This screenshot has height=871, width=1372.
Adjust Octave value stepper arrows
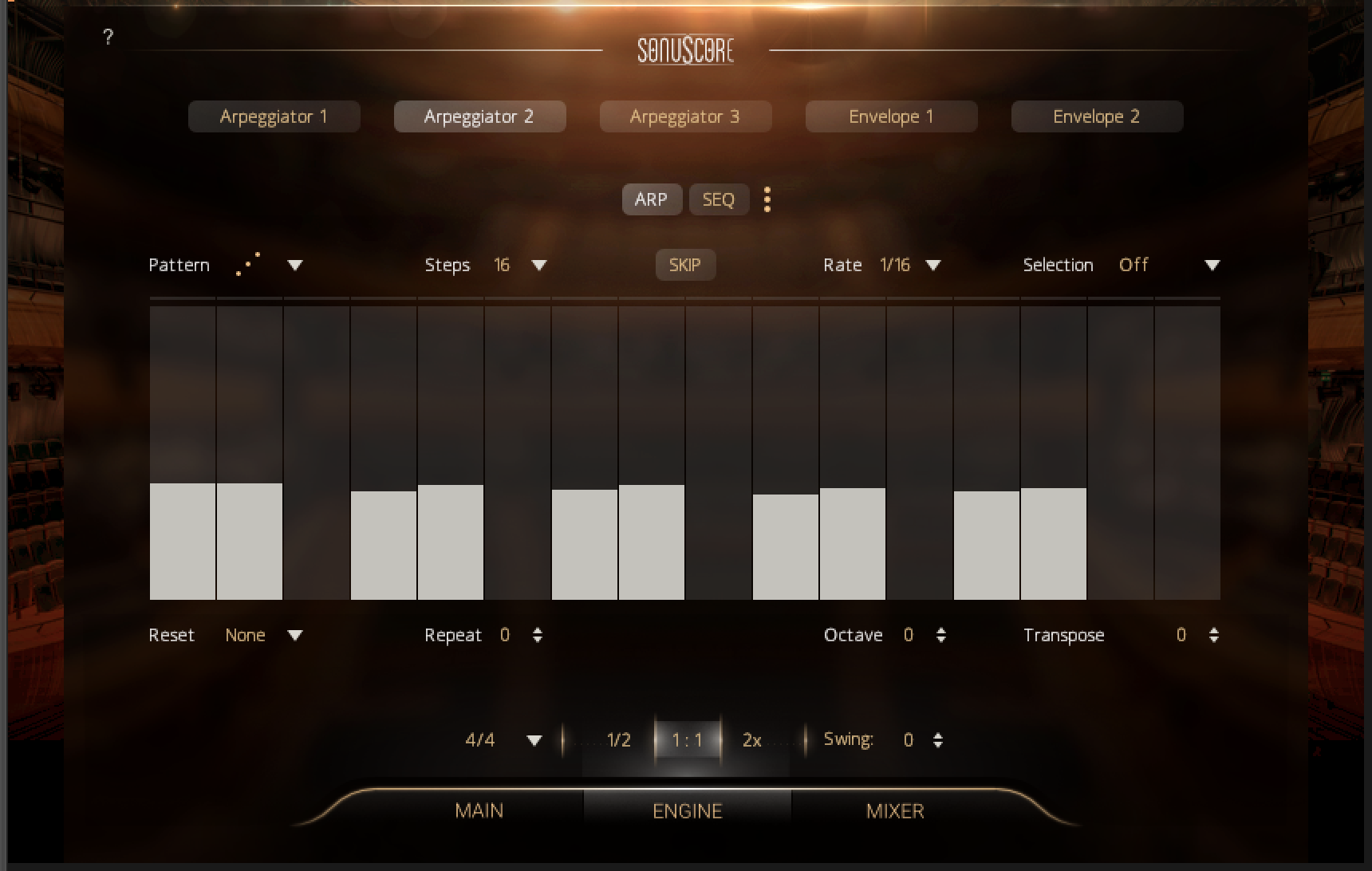(x=941, y=635)
